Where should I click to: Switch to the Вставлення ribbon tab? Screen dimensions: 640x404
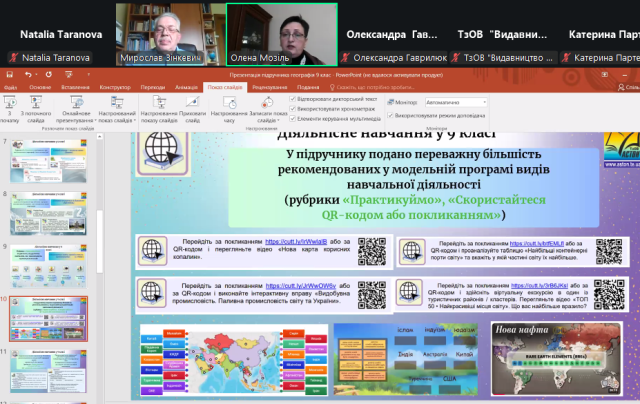tap(75, 87)
